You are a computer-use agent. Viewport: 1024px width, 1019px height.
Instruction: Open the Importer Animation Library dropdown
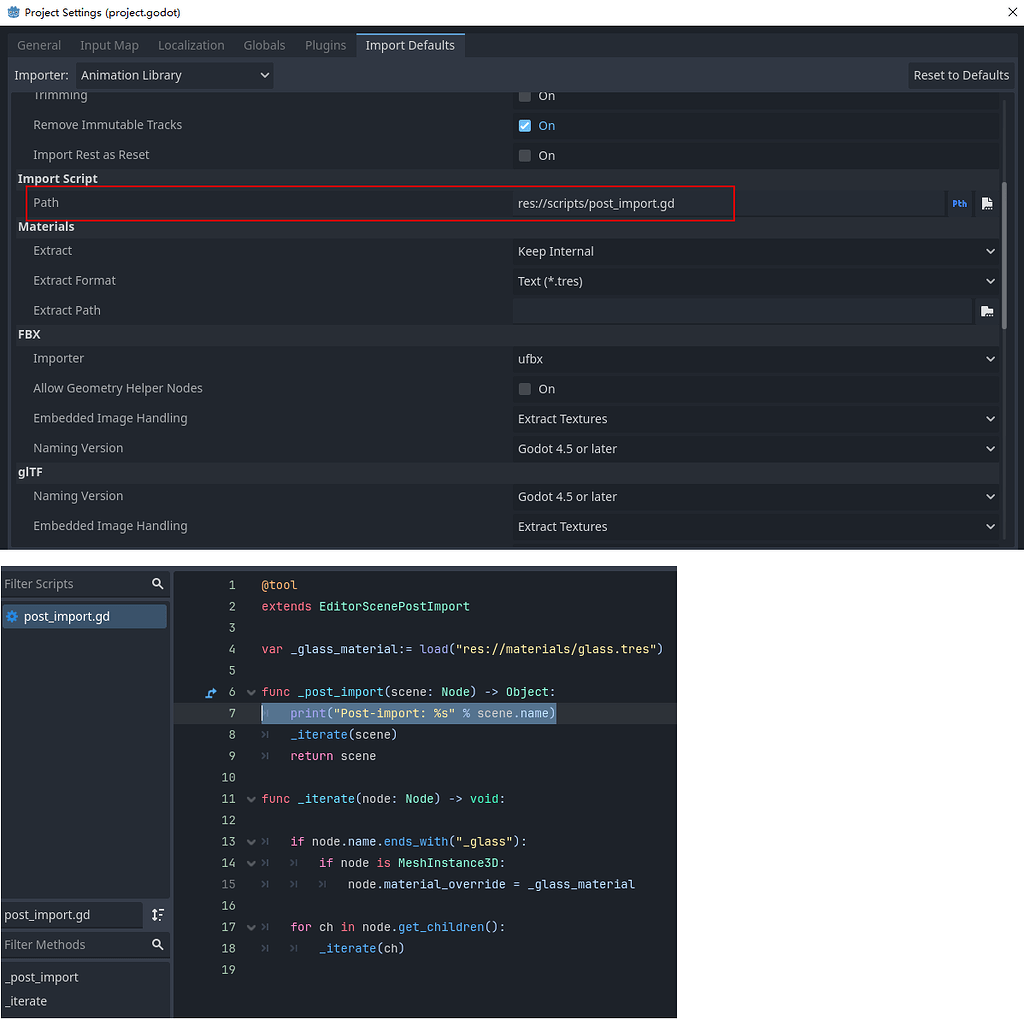pos(174,75)
